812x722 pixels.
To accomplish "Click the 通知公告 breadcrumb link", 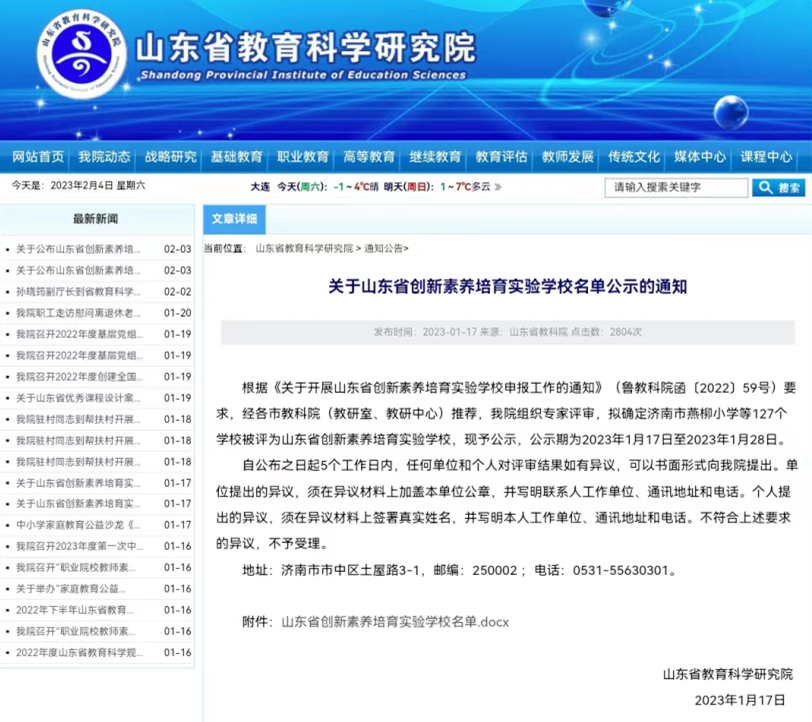I will tap(384, 247).
